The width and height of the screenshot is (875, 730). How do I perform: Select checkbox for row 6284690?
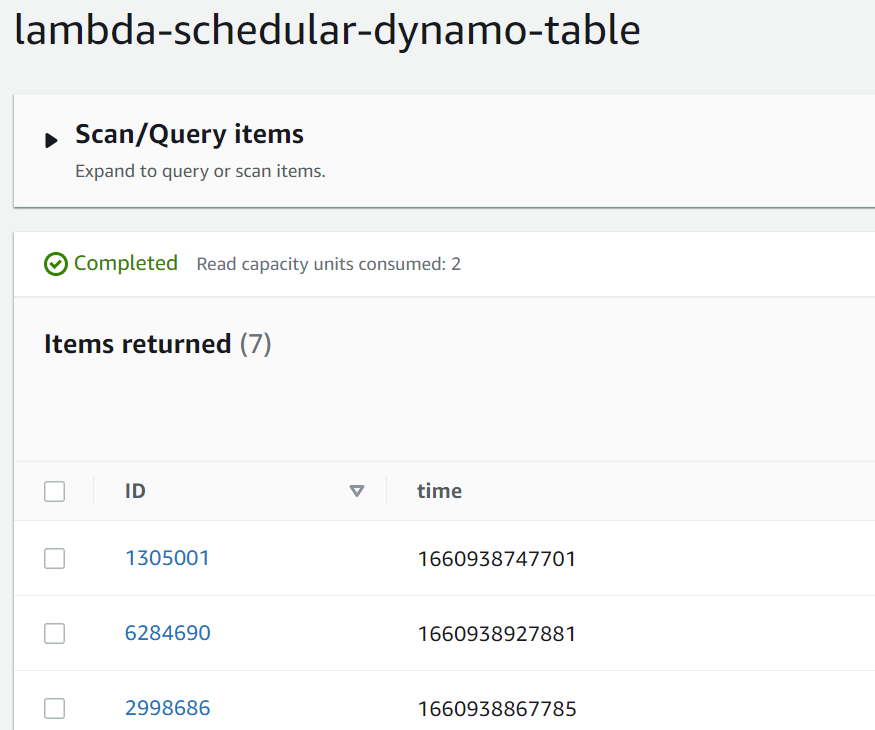click(55, 633)
